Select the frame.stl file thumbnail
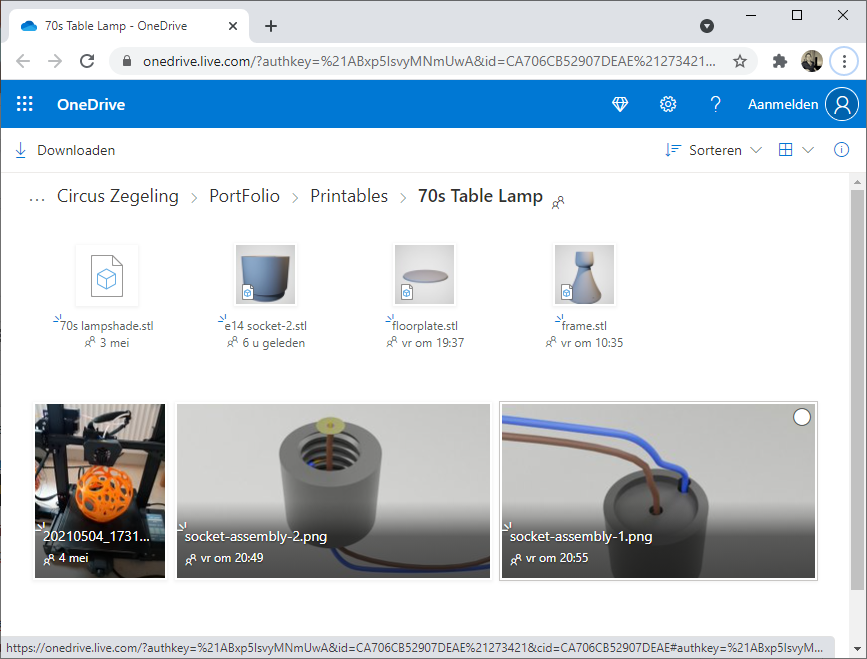867x659 pixels. click(x=584, y=273)
